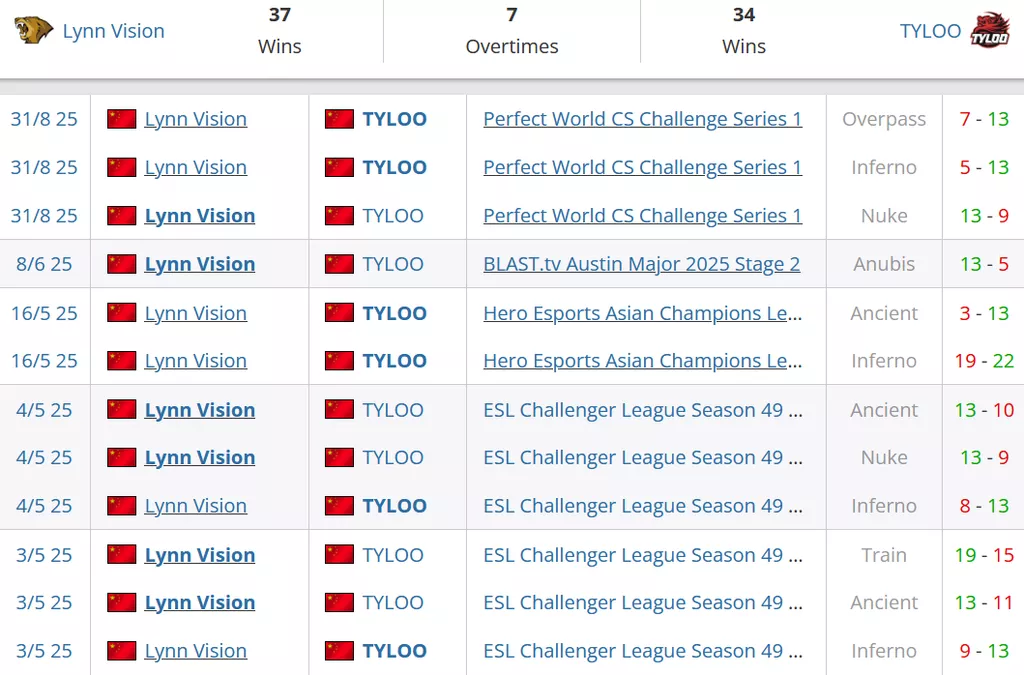This screenshot has width=1024, height=675.
Task: Open Hero Esports Asian Champions League, Ancient row
Action: point(642,313)
